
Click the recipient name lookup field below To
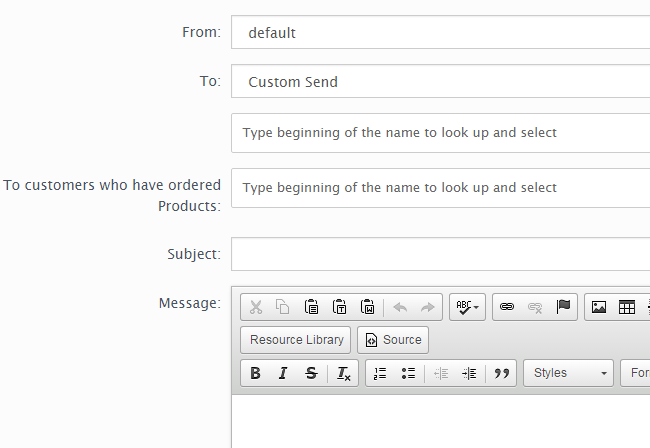[440, 133]
